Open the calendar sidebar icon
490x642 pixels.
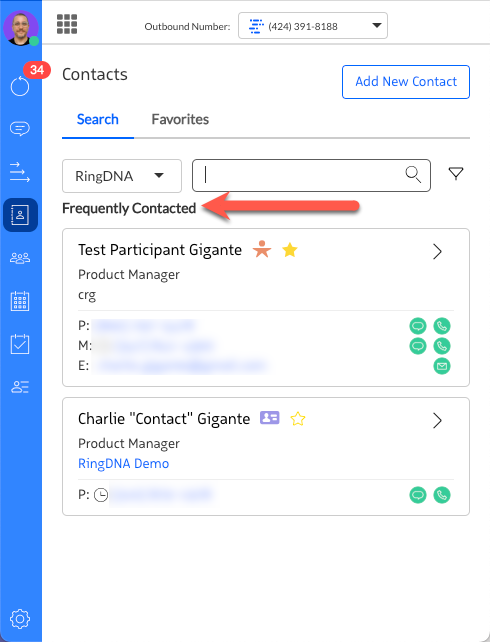tap(20, 301)
